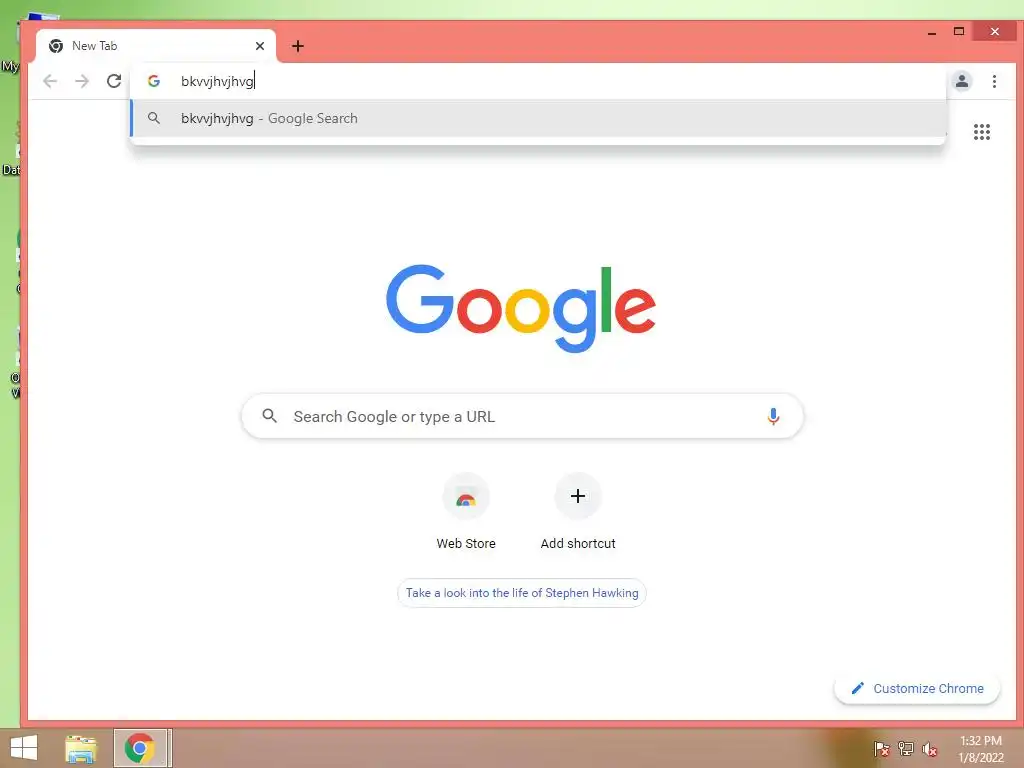Click the Web Store shortcut icon
Viewport: 1024px width, 768px height.
pos(466,496)
